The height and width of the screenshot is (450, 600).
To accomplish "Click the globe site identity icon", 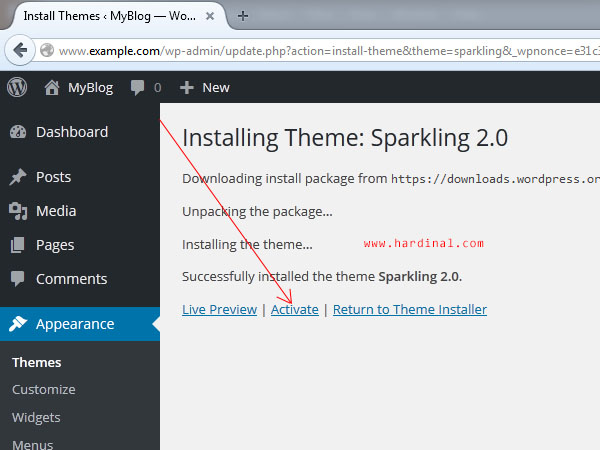I will [47, 50].
